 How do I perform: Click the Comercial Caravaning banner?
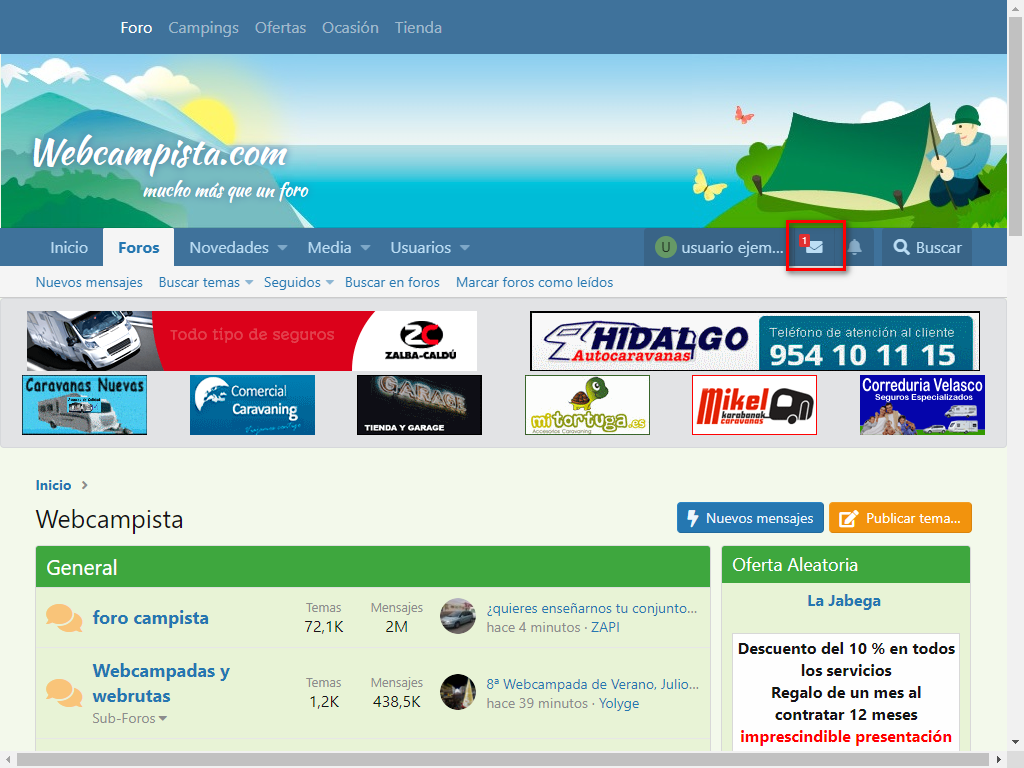click(252, 405)
